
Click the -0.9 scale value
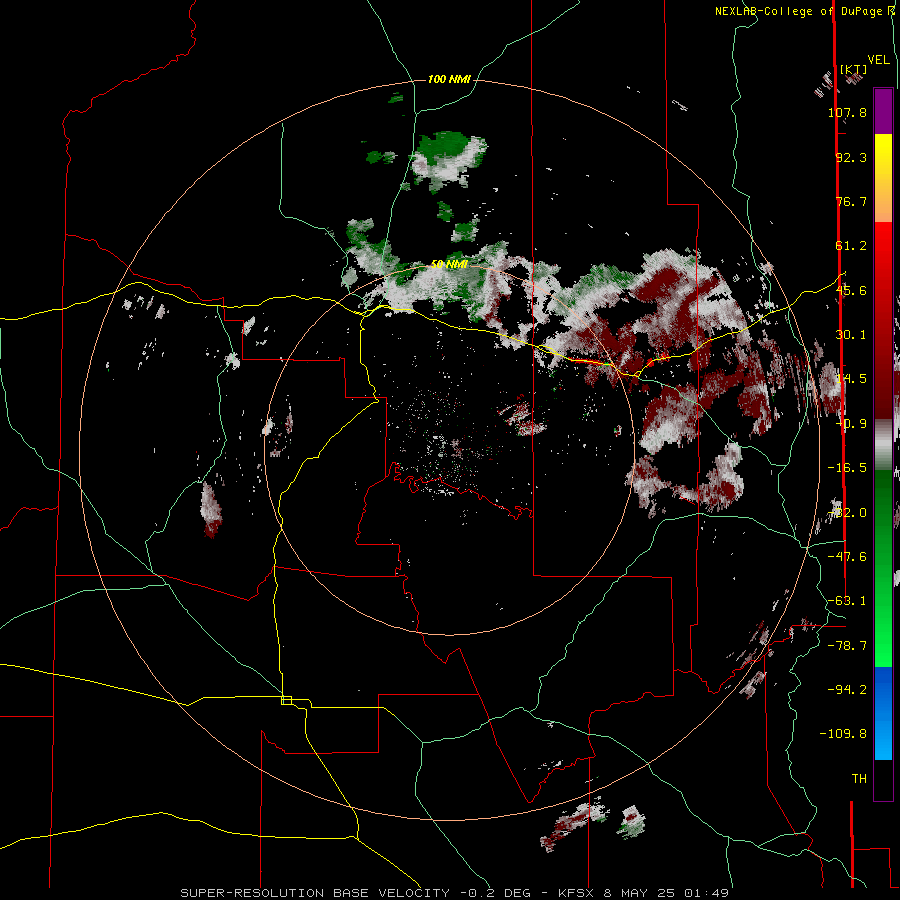click(x=851, y=424)
